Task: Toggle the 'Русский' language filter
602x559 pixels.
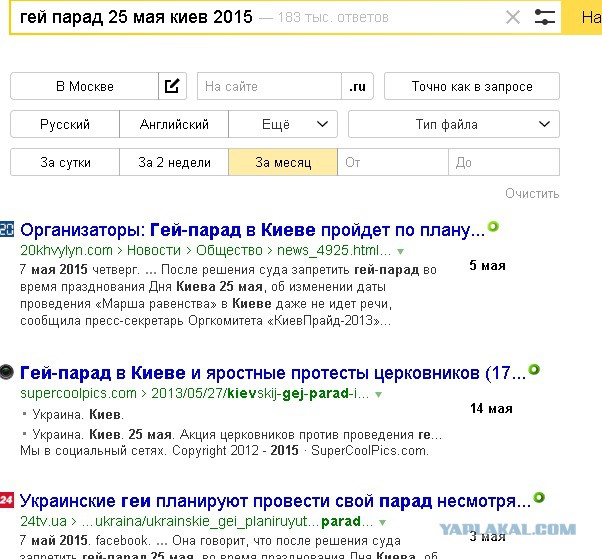Action: pyautogui.click(x=65, y=124)
